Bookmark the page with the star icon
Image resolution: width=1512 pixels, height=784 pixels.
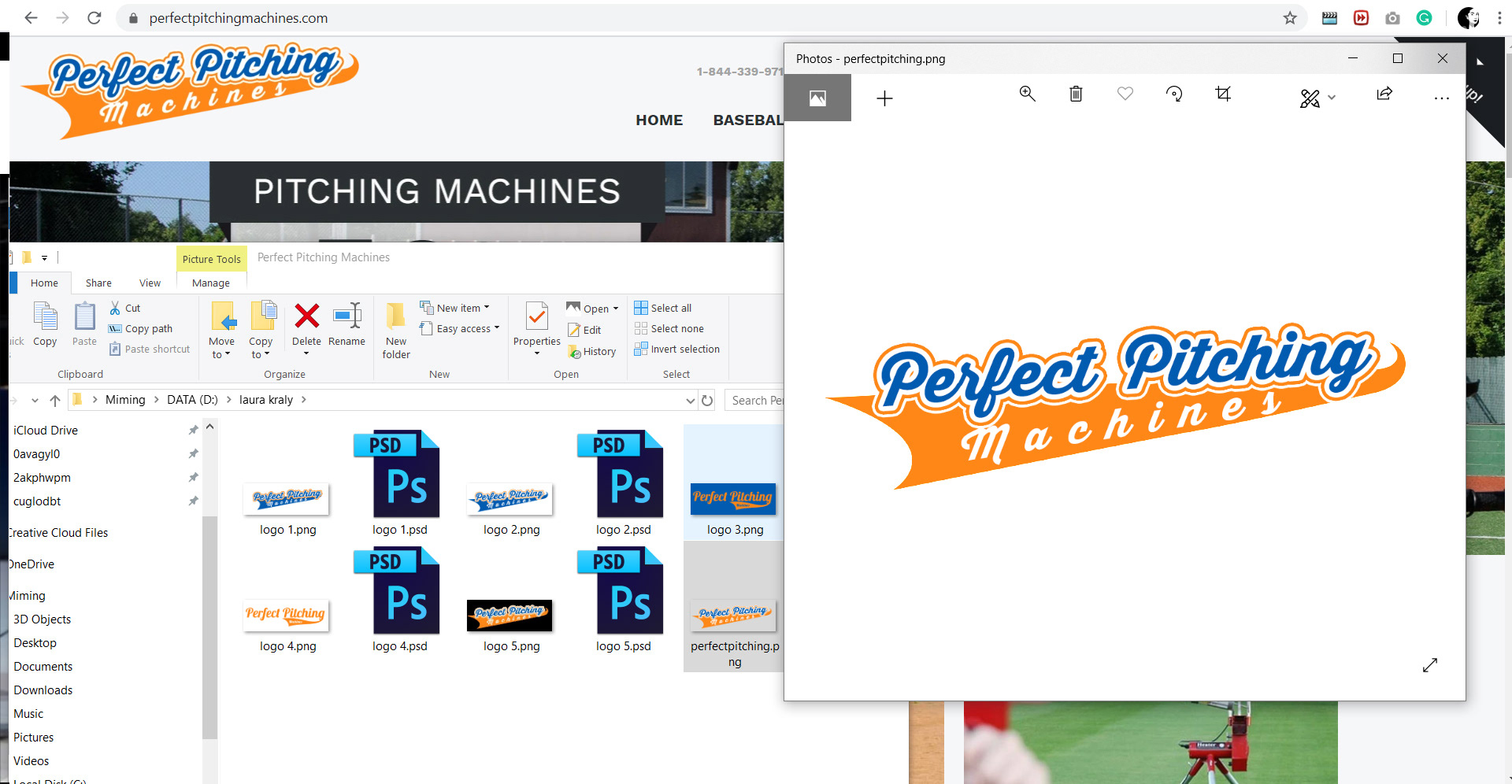1290,17
